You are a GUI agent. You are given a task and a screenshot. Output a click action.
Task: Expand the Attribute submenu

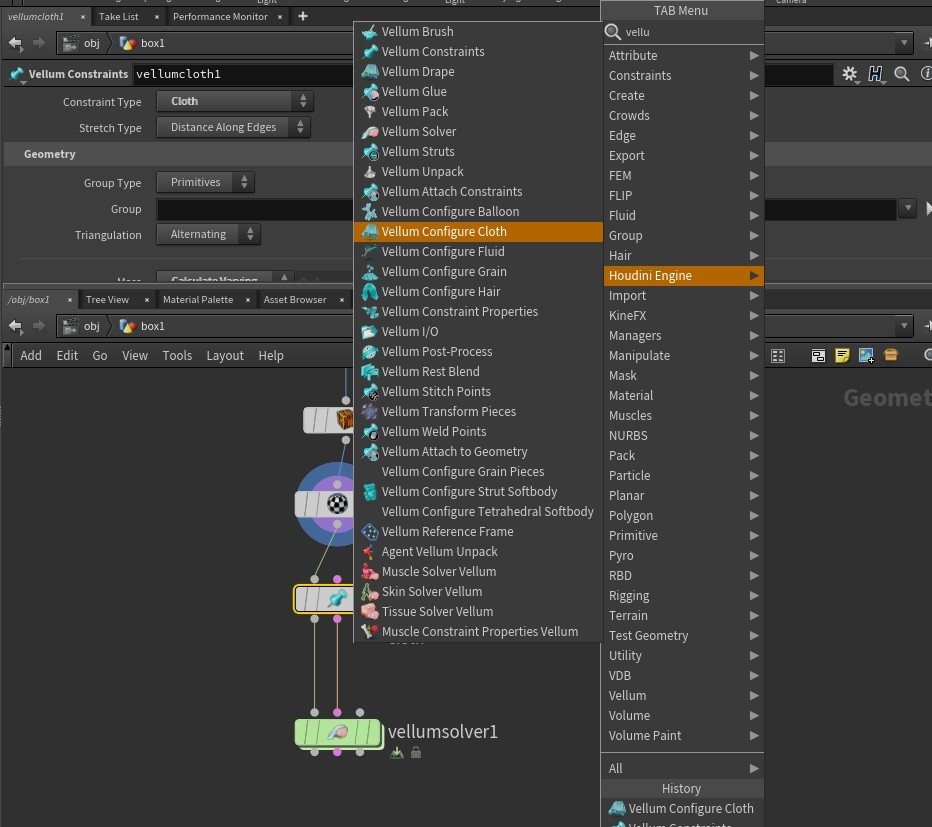click(x=682, y=55)
